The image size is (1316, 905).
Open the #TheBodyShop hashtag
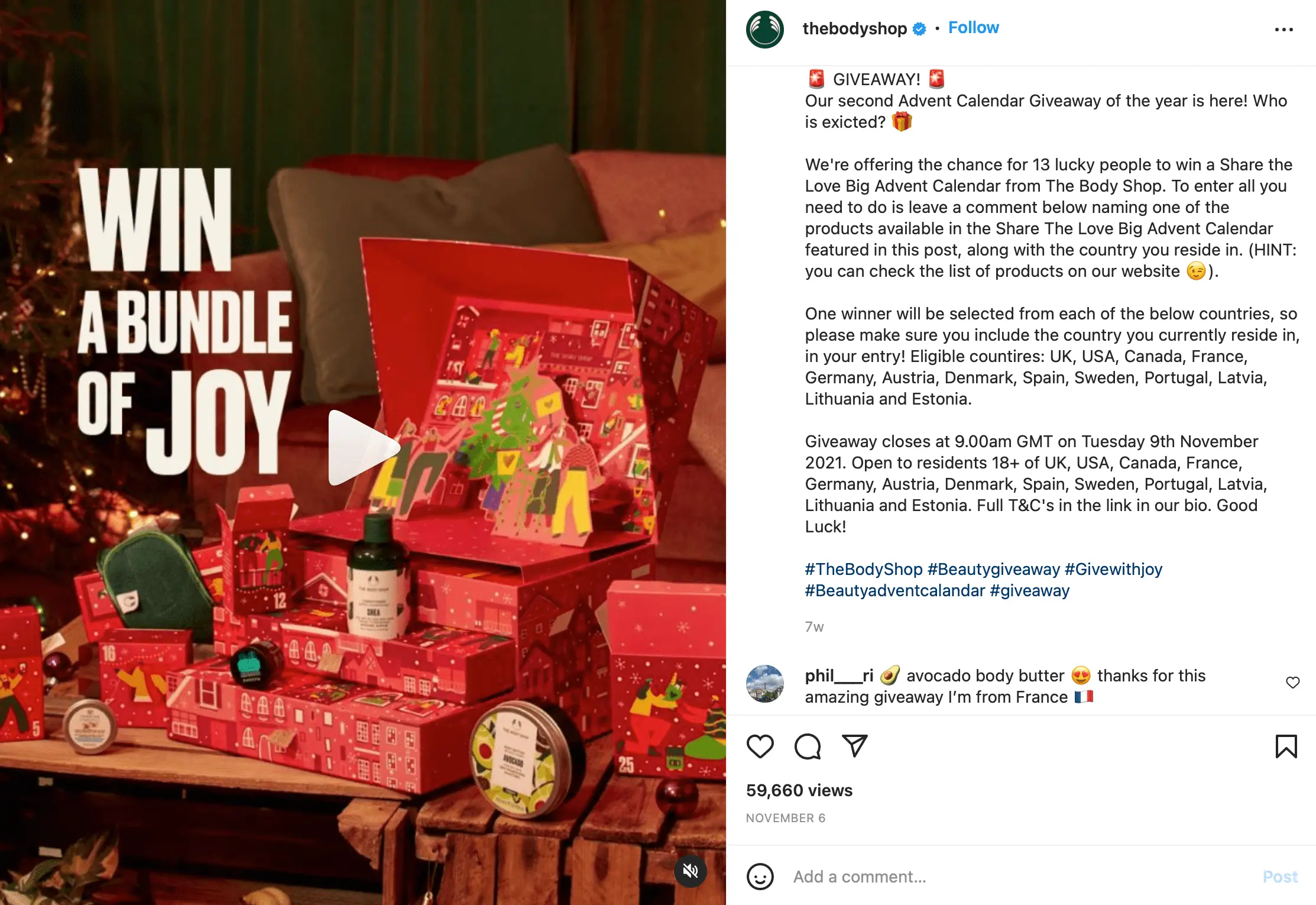(x=864, y=569)
